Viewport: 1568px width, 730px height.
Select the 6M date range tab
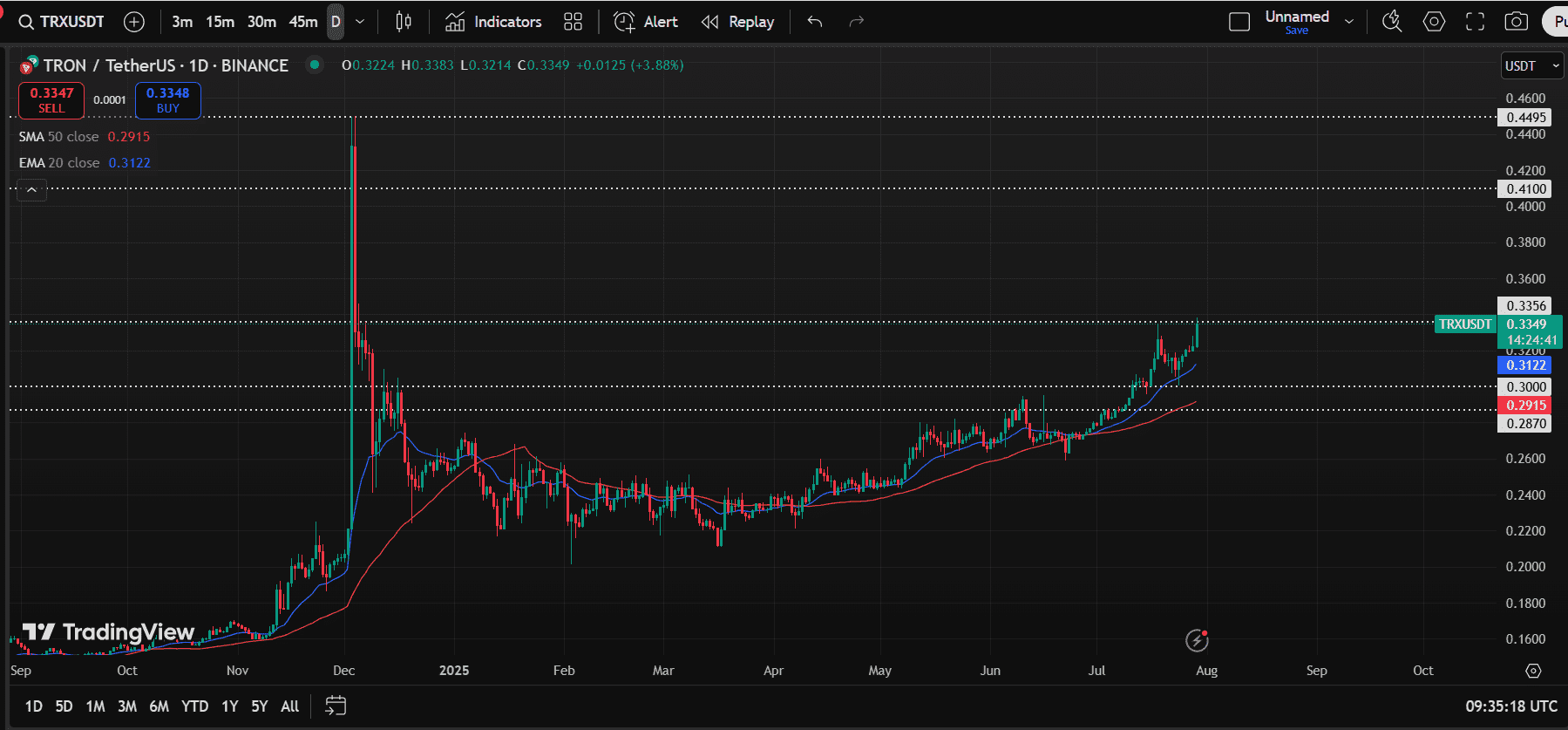[x=159, y=706]
